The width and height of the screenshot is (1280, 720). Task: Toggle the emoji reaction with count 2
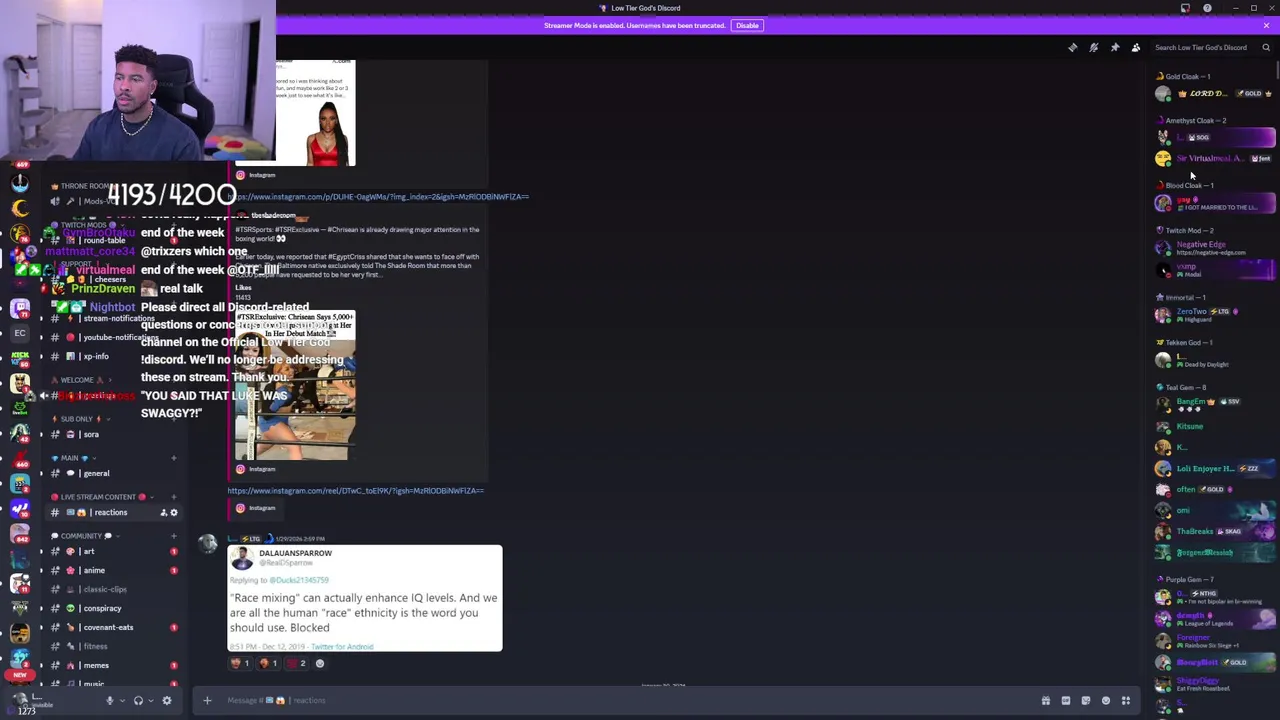click(x=296, y=663)
